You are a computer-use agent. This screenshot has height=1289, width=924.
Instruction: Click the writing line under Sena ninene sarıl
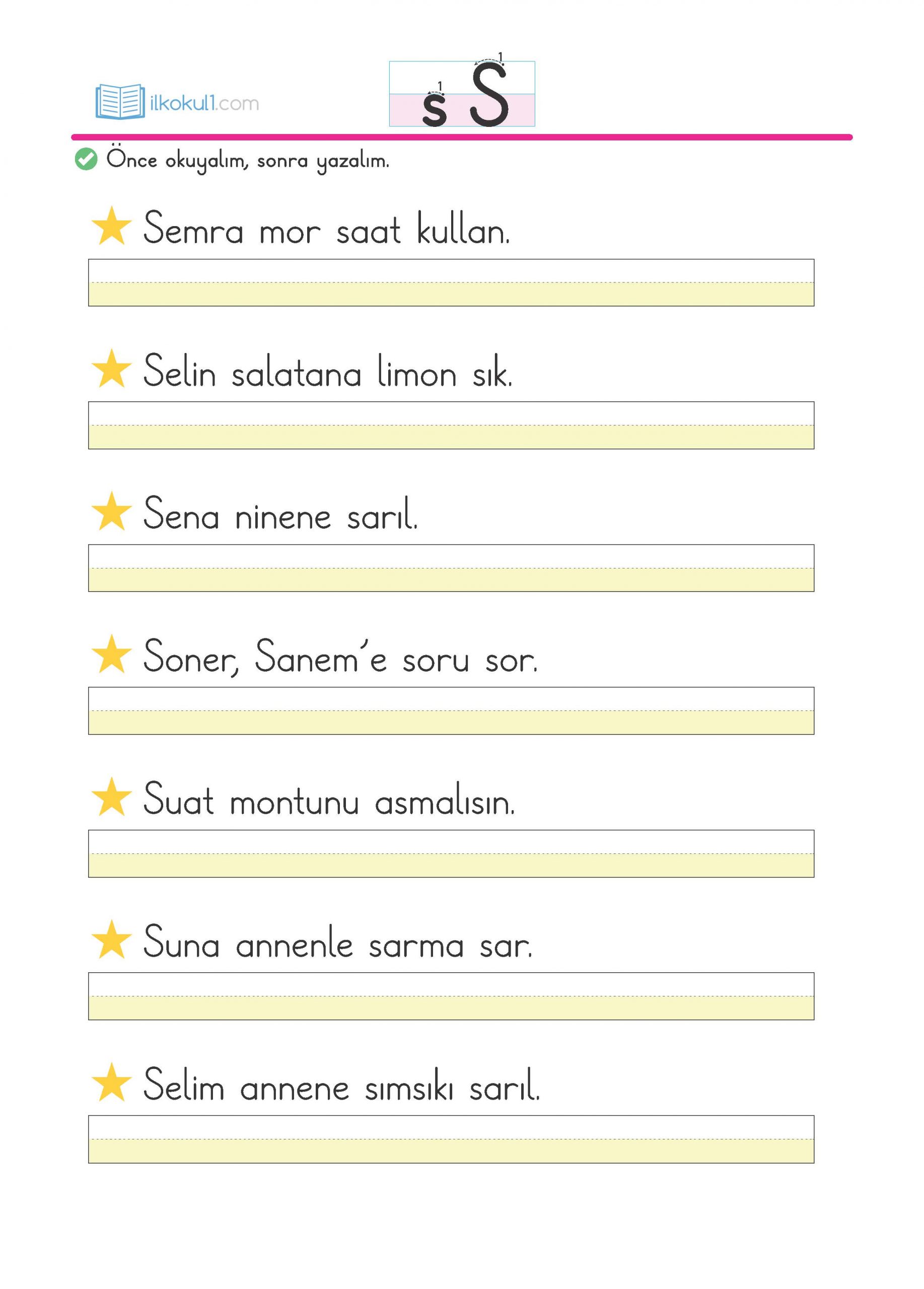pos(451,568)
